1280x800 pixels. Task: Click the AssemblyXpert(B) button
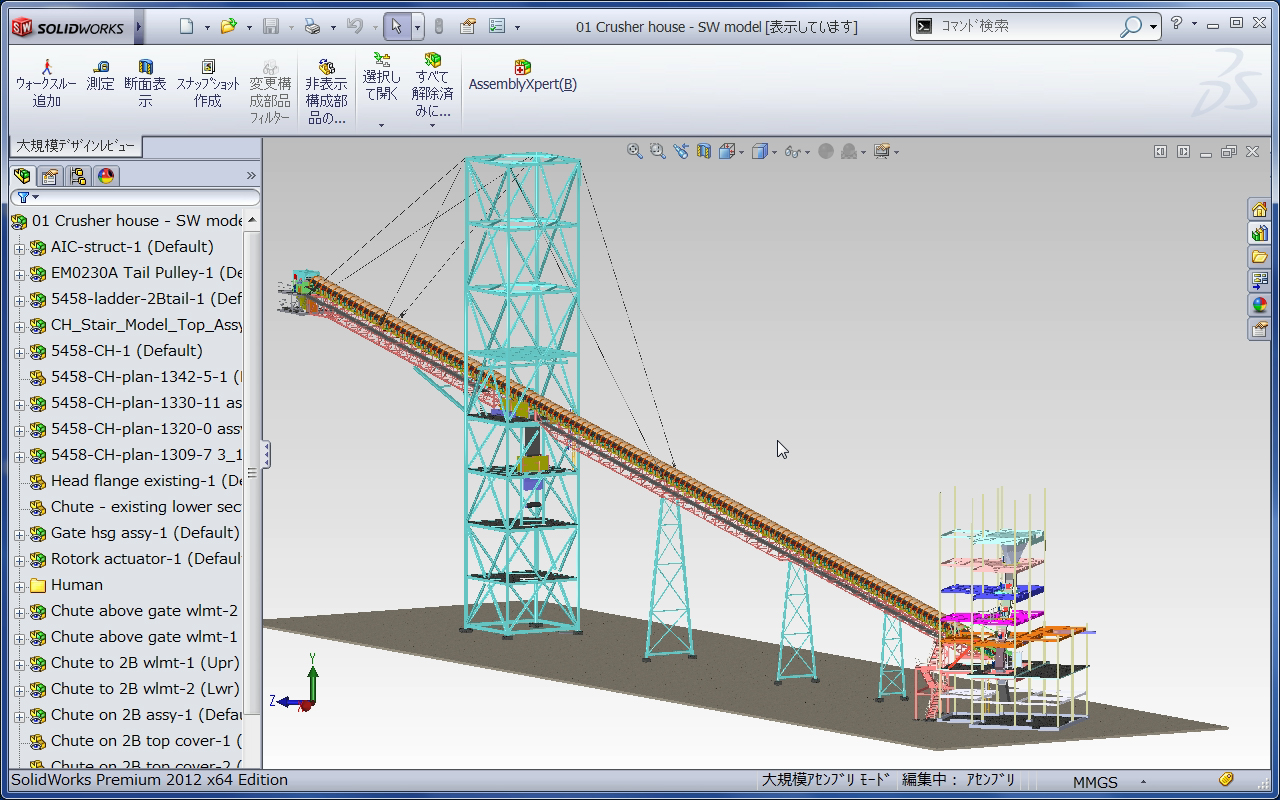(x=522, y=76)
